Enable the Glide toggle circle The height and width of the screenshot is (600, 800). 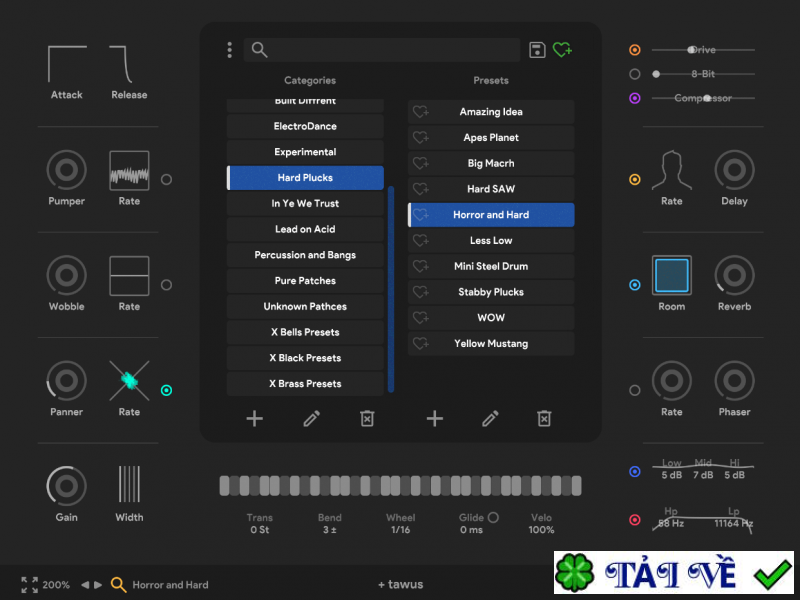pyautogui.click(x=493, y=517)
